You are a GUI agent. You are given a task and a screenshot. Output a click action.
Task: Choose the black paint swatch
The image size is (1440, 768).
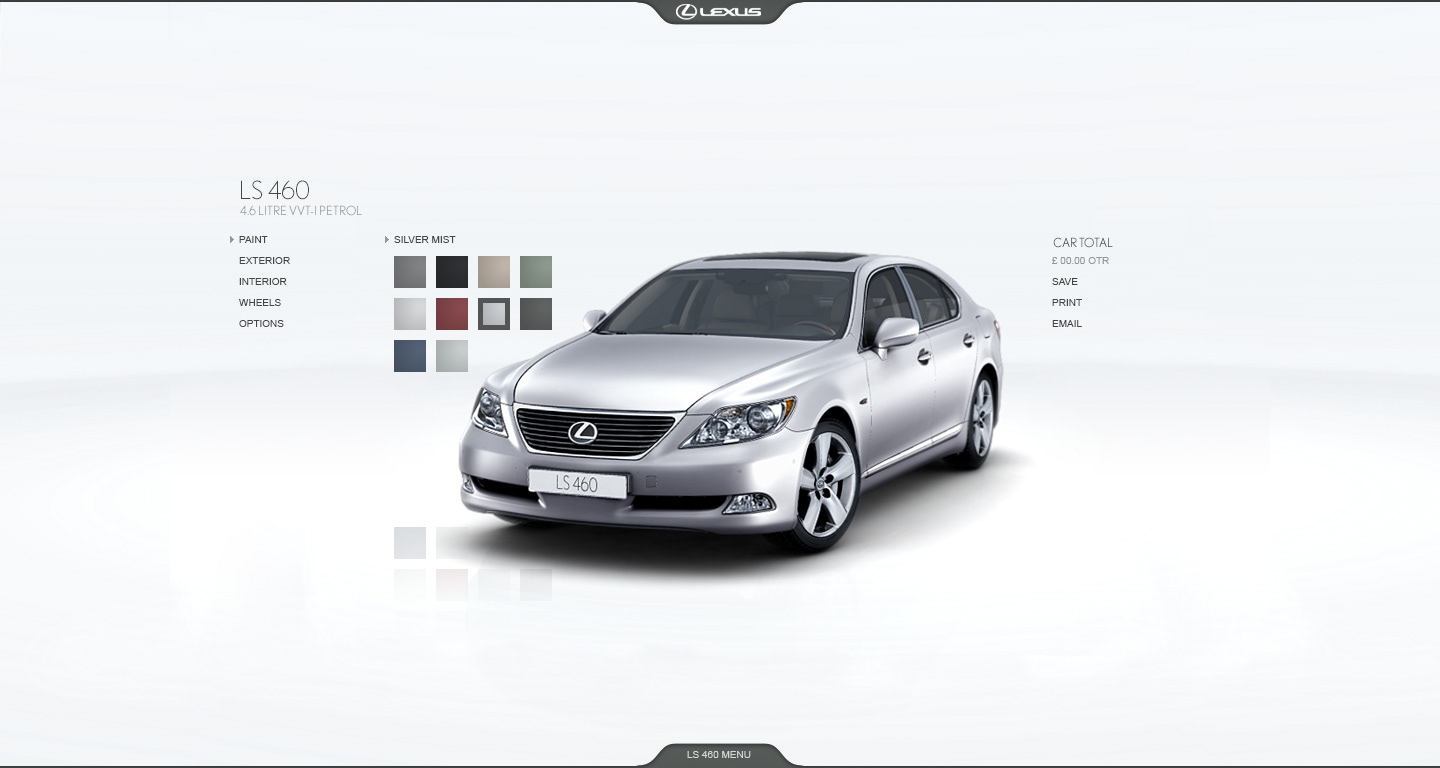click(x=452, y=272)
